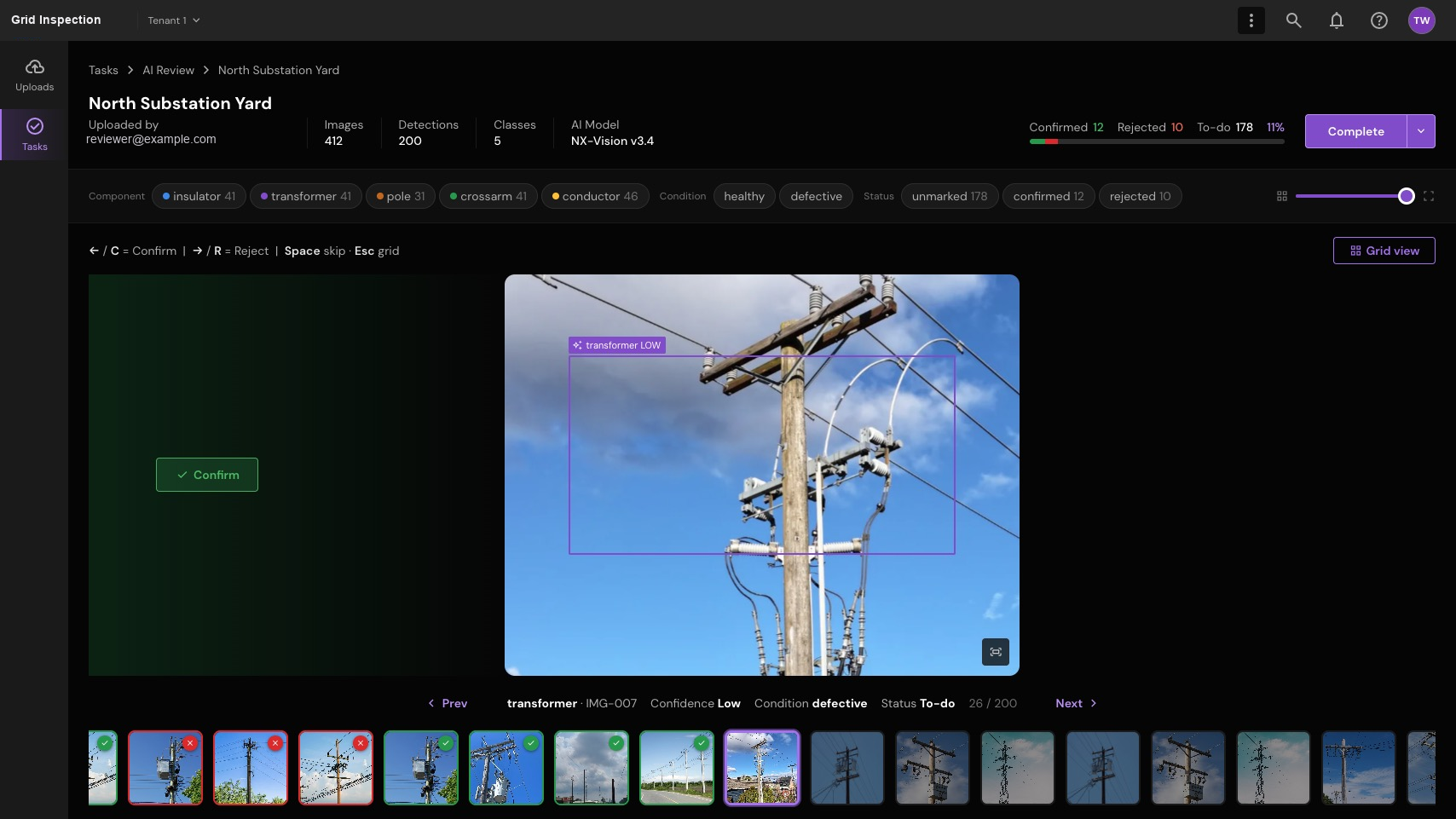This screenshot has width=1456, height=819.
Task: Click the review progress bar
Action: pos(1157,141)
